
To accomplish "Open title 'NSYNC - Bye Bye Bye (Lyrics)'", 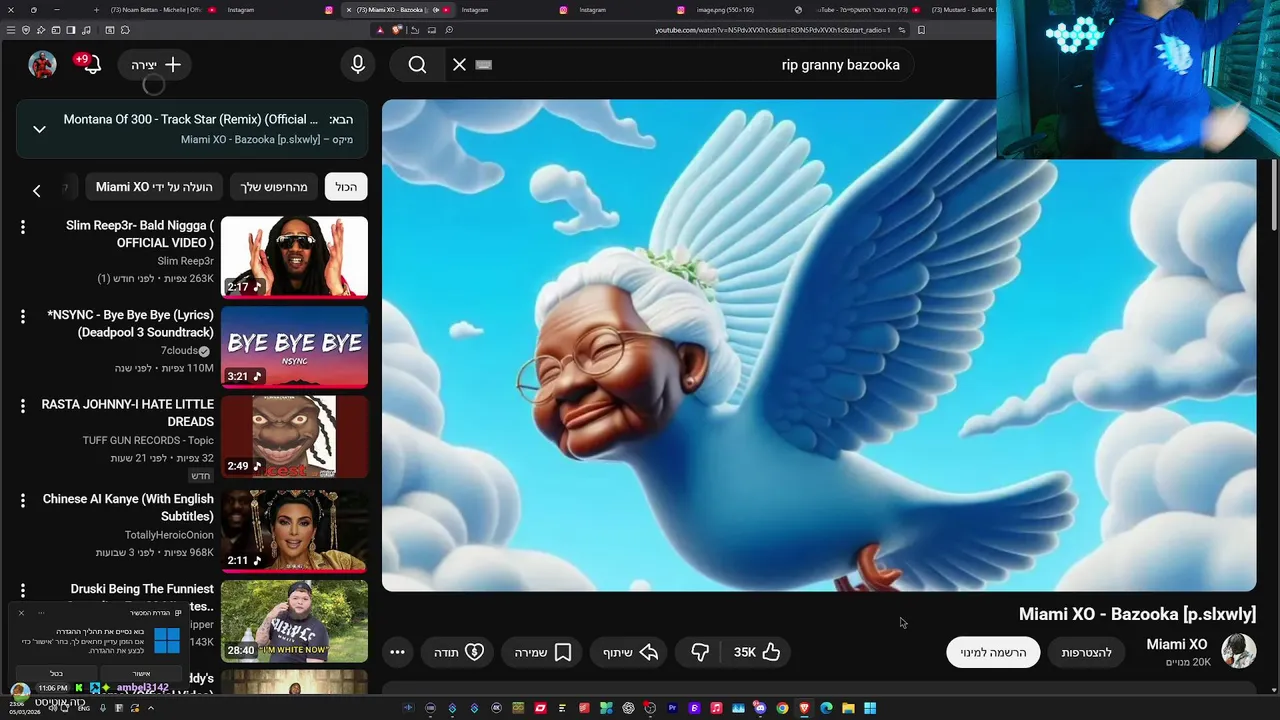I will coord(131,324).
